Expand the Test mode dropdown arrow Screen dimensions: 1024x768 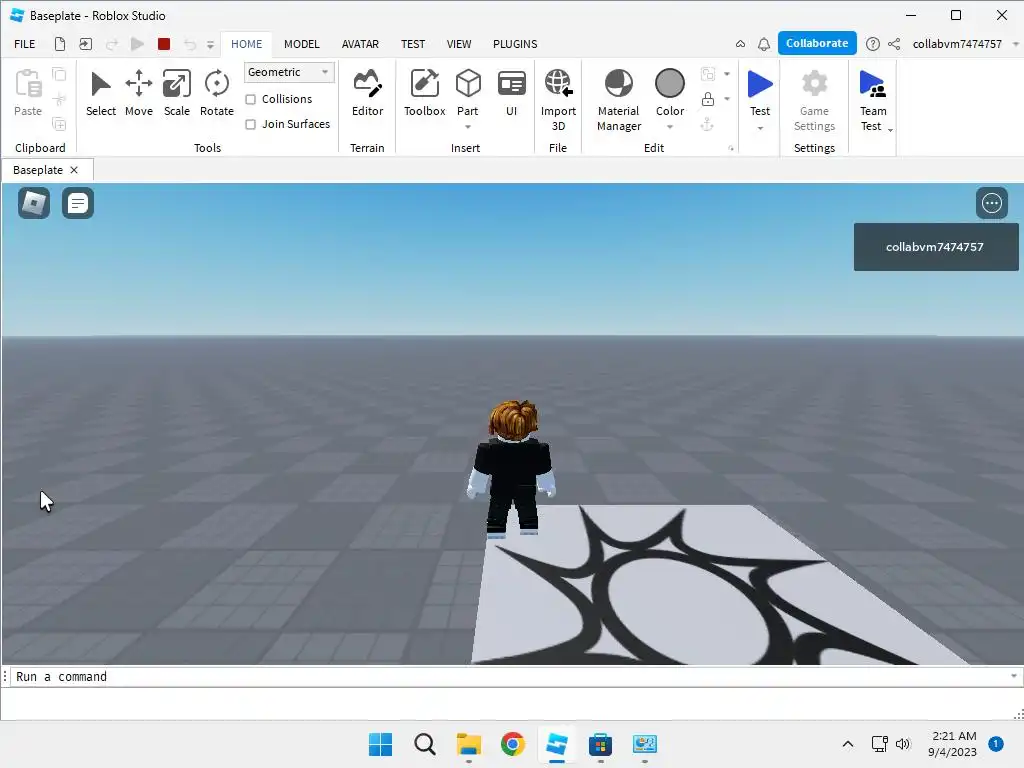(760, 128)
